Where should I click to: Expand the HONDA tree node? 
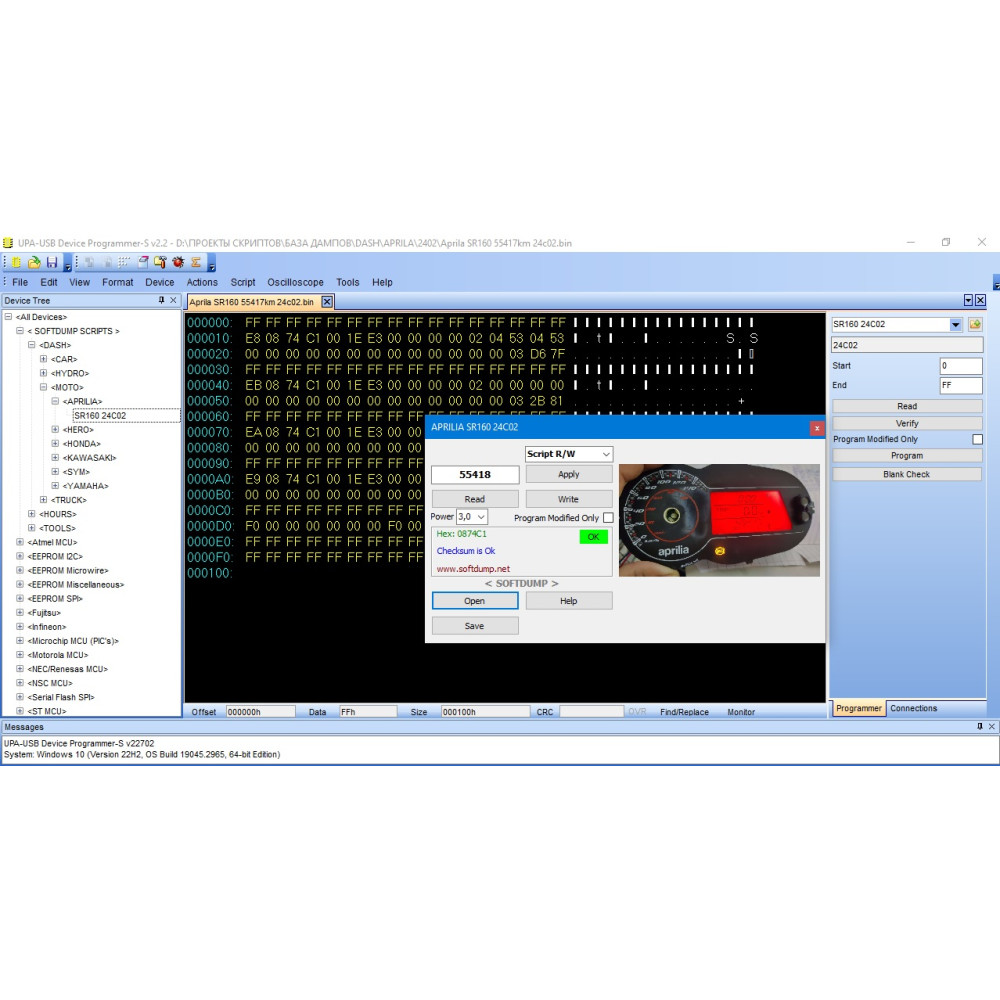[55, 443]
